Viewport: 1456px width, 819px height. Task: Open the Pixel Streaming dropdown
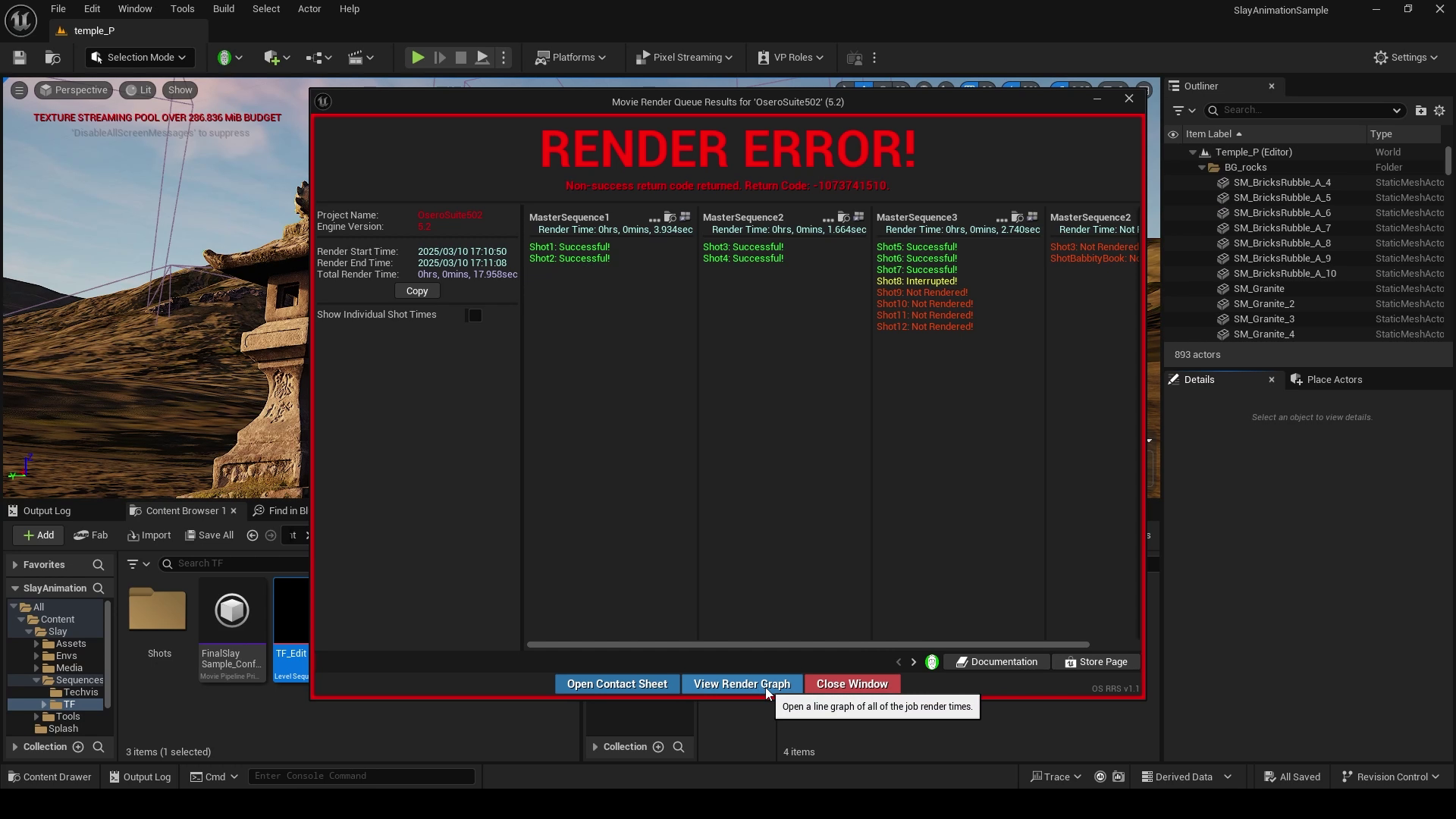(x=684, y=58)
